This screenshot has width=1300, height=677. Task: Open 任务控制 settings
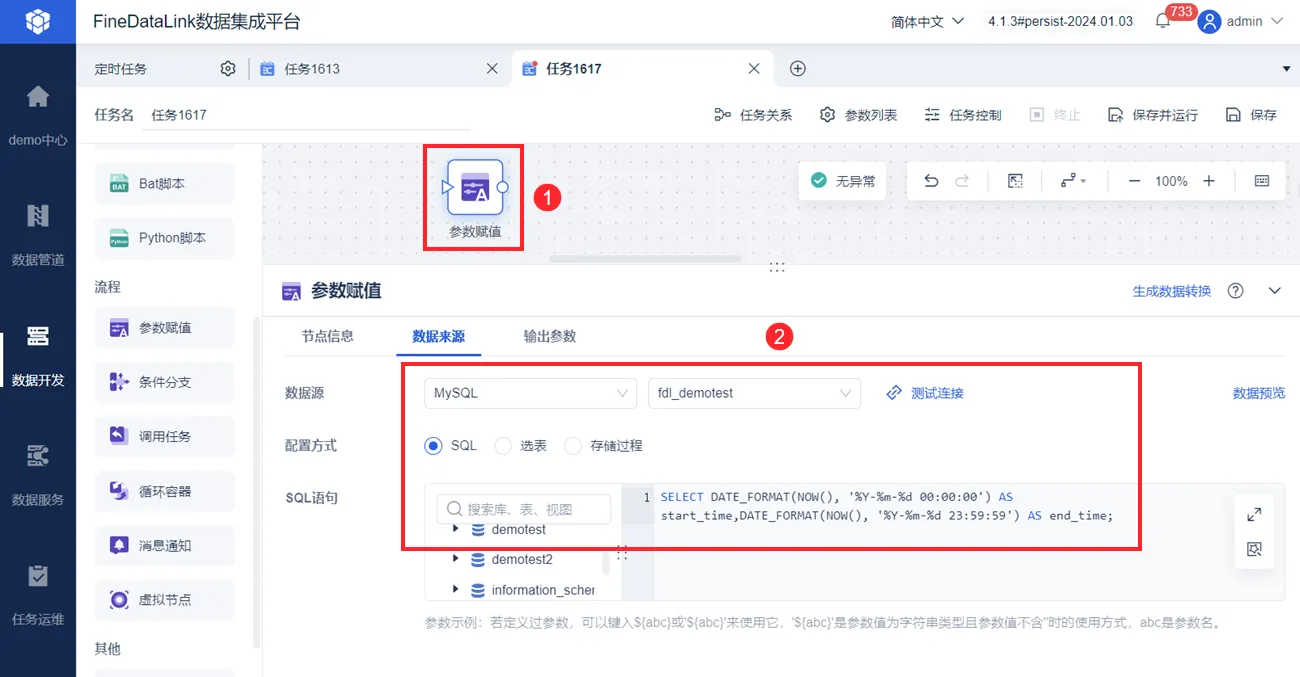tap(962, 115)
